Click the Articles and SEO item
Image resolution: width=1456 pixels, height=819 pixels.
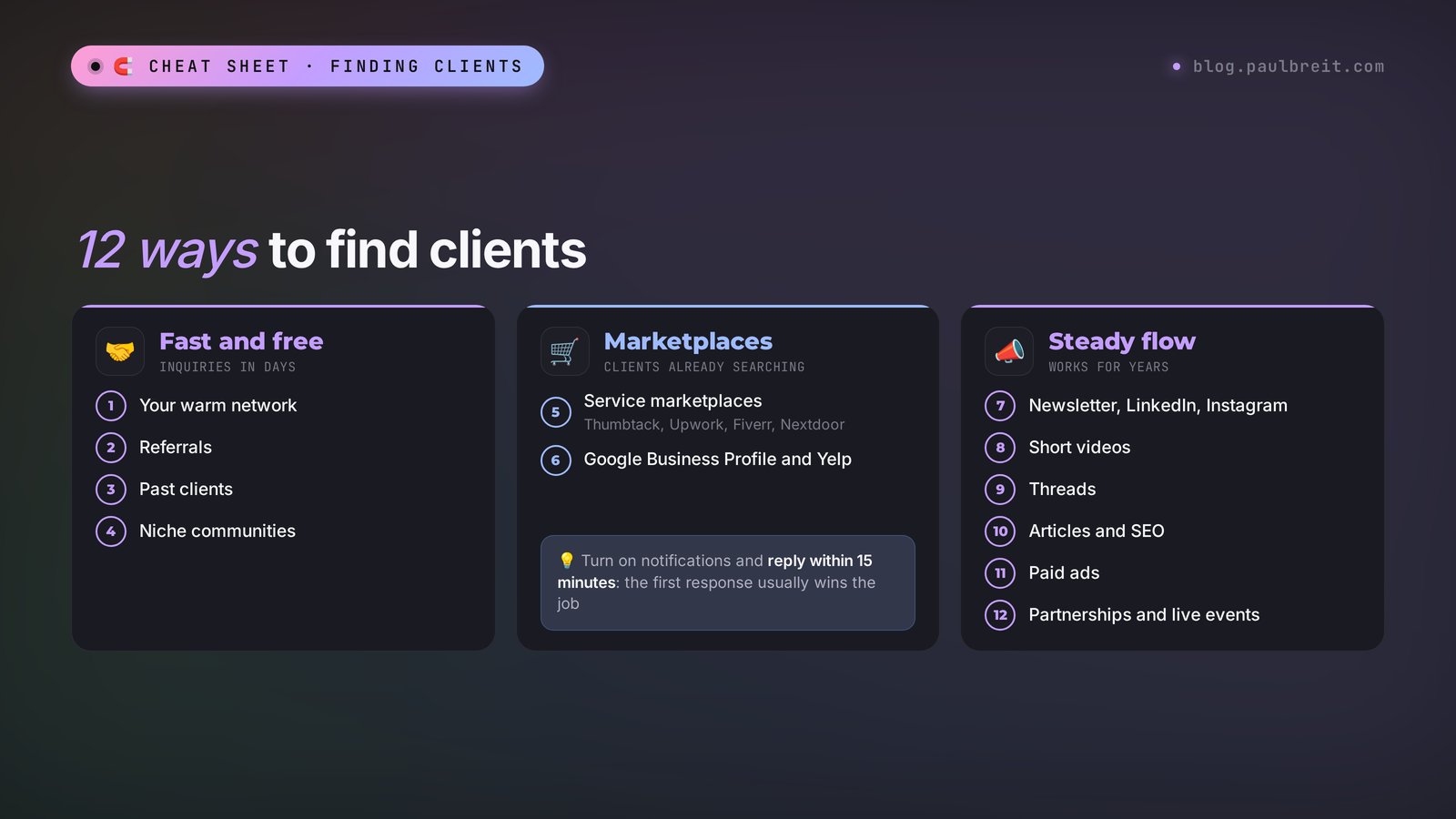[1097, 531]
